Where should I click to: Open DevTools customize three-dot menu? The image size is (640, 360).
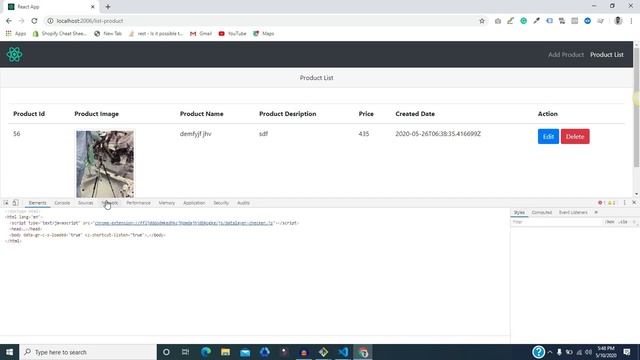[x=624, y=203]
